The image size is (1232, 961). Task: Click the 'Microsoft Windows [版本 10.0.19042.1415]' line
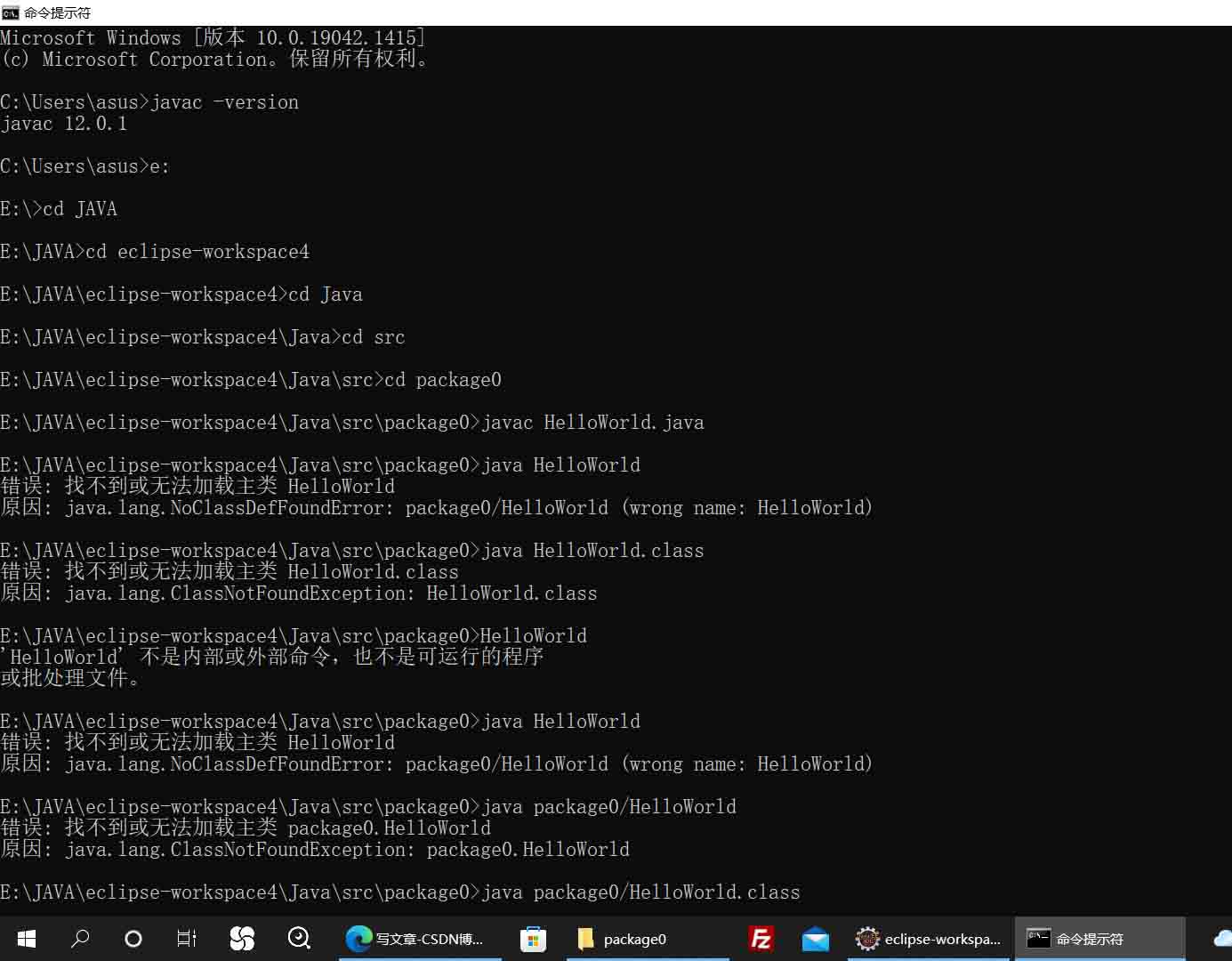coord(213,38)
